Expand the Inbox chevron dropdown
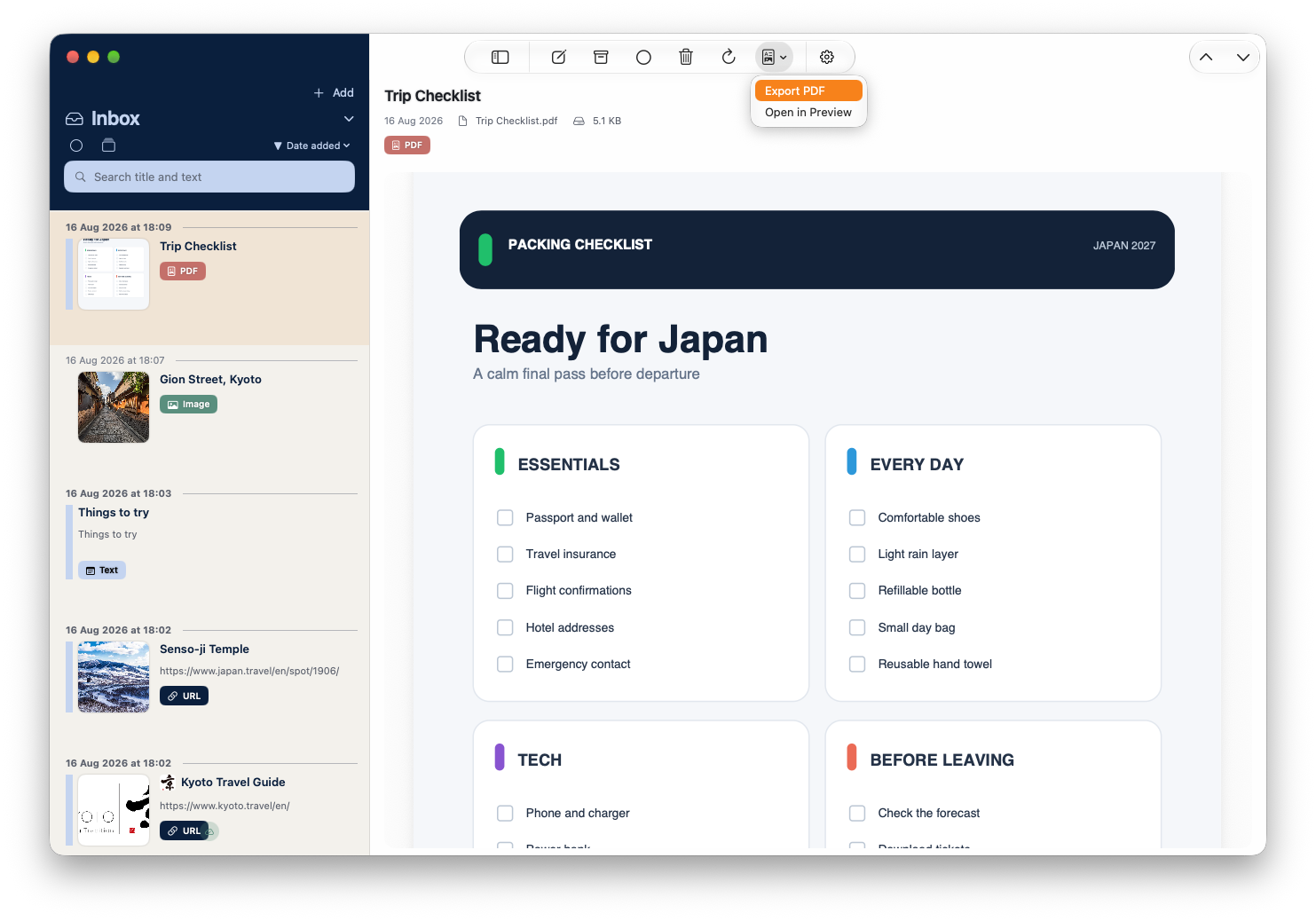This screenshot has width=1316, height=921. 349,119
